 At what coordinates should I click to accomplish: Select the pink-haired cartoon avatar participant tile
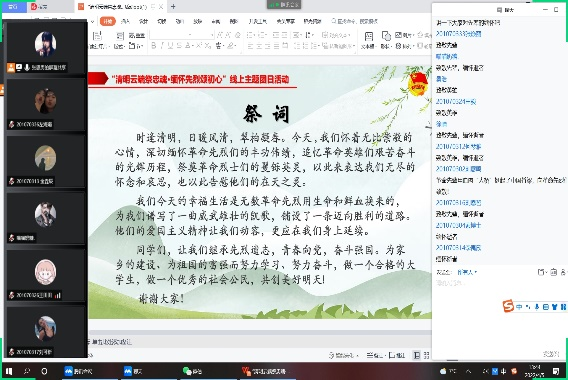tap(46, 276)
